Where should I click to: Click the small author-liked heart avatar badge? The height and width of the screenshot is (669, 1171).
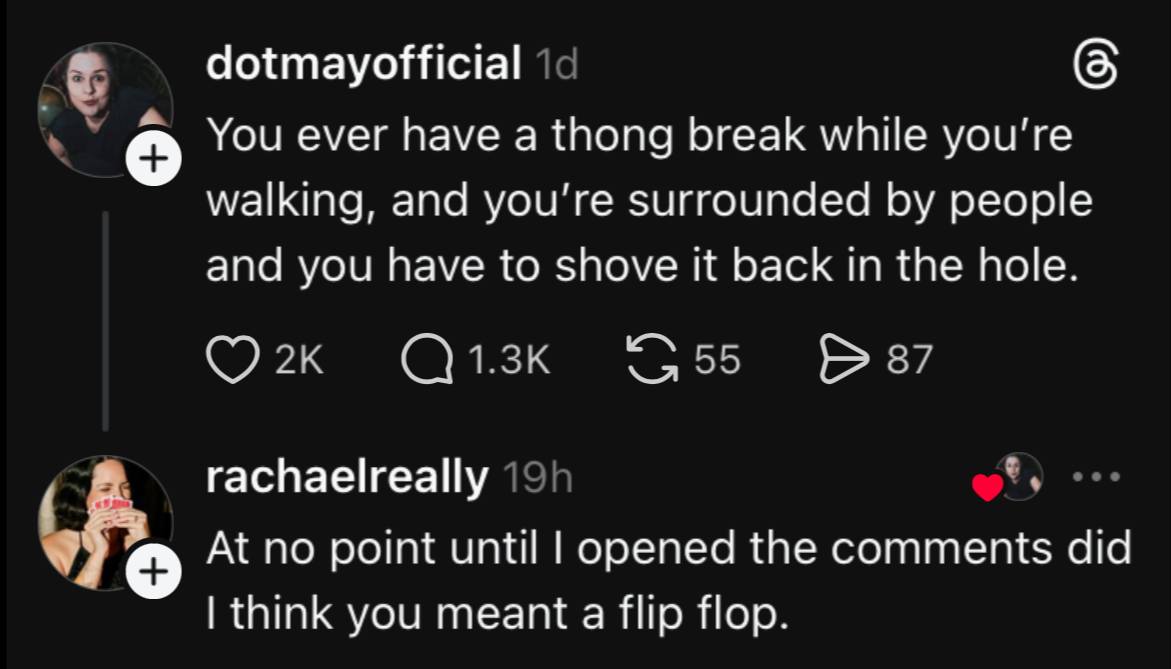(1010, 478)
